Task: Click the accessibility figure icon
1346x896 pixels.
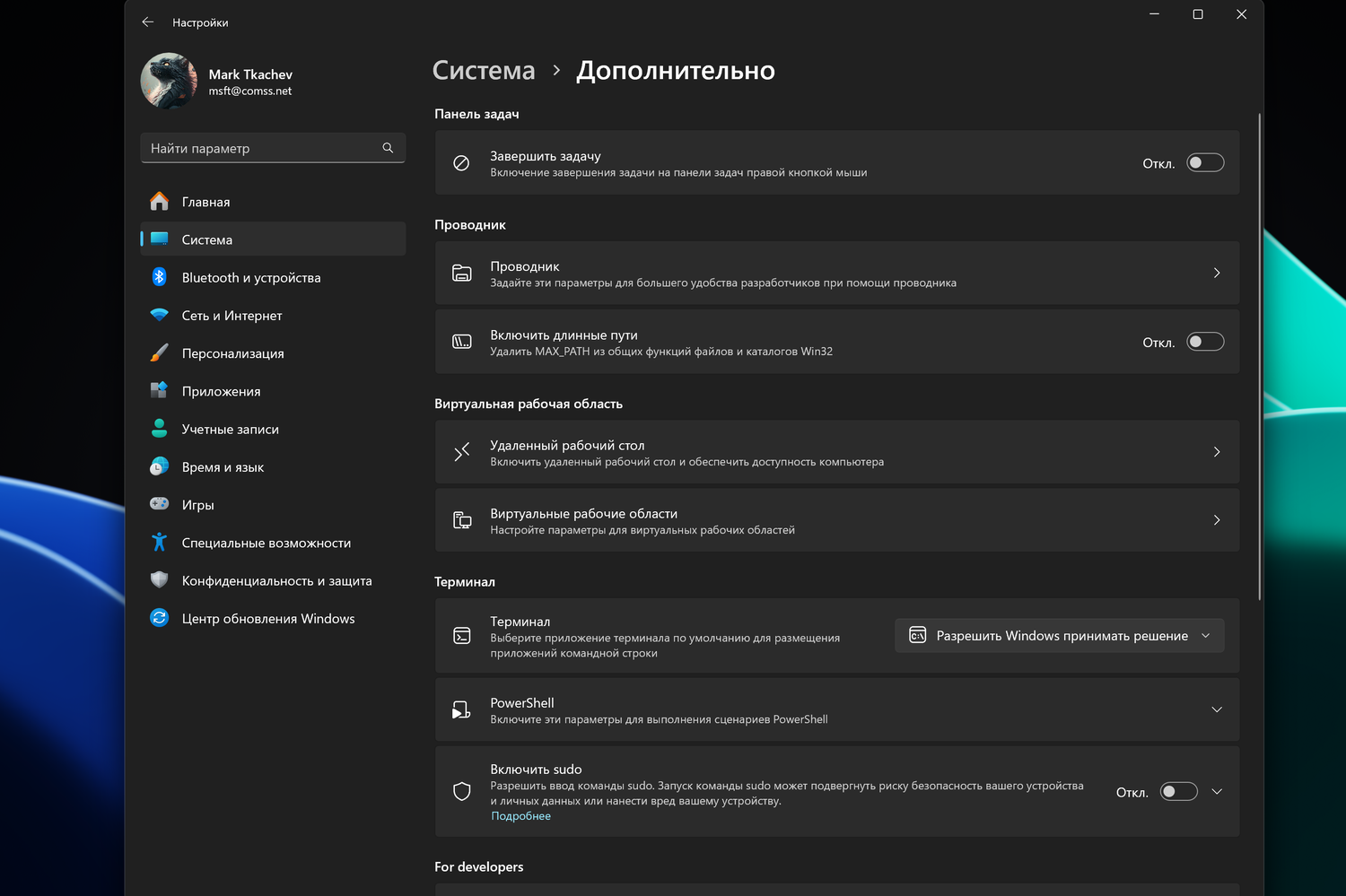Action: point(160,543)
